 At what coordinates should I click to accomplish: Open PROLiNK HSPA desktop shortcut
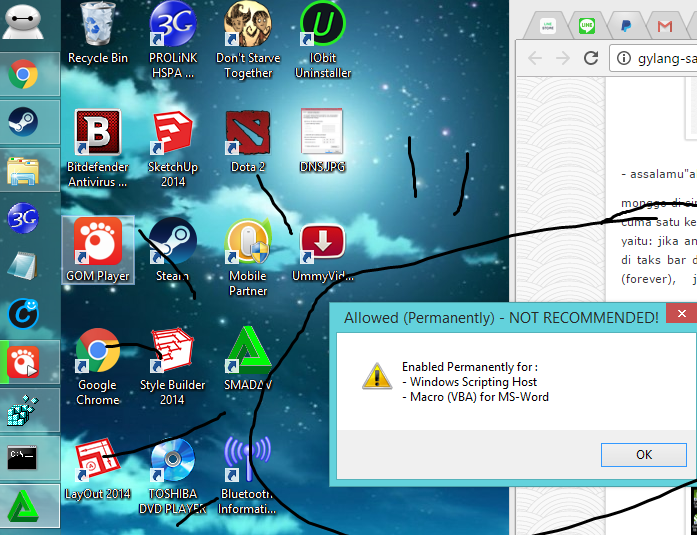pos(172,40)
